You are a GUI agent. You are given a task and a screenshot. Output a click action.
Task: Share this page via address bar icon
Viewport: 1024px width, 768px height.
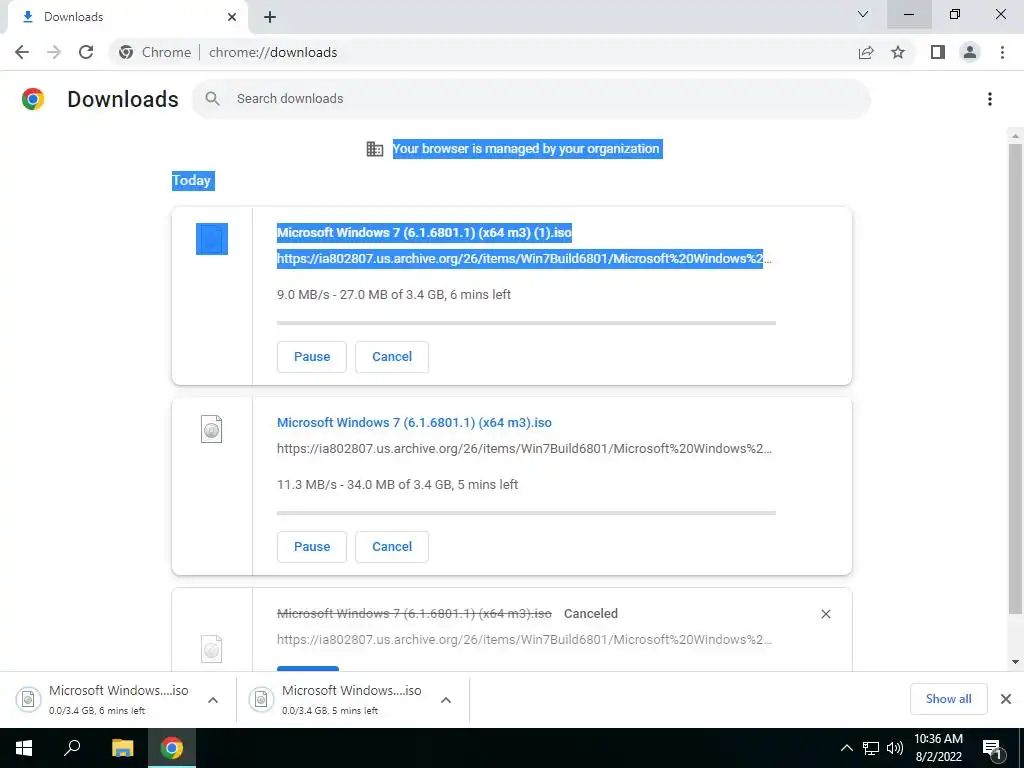click(866, 52)
